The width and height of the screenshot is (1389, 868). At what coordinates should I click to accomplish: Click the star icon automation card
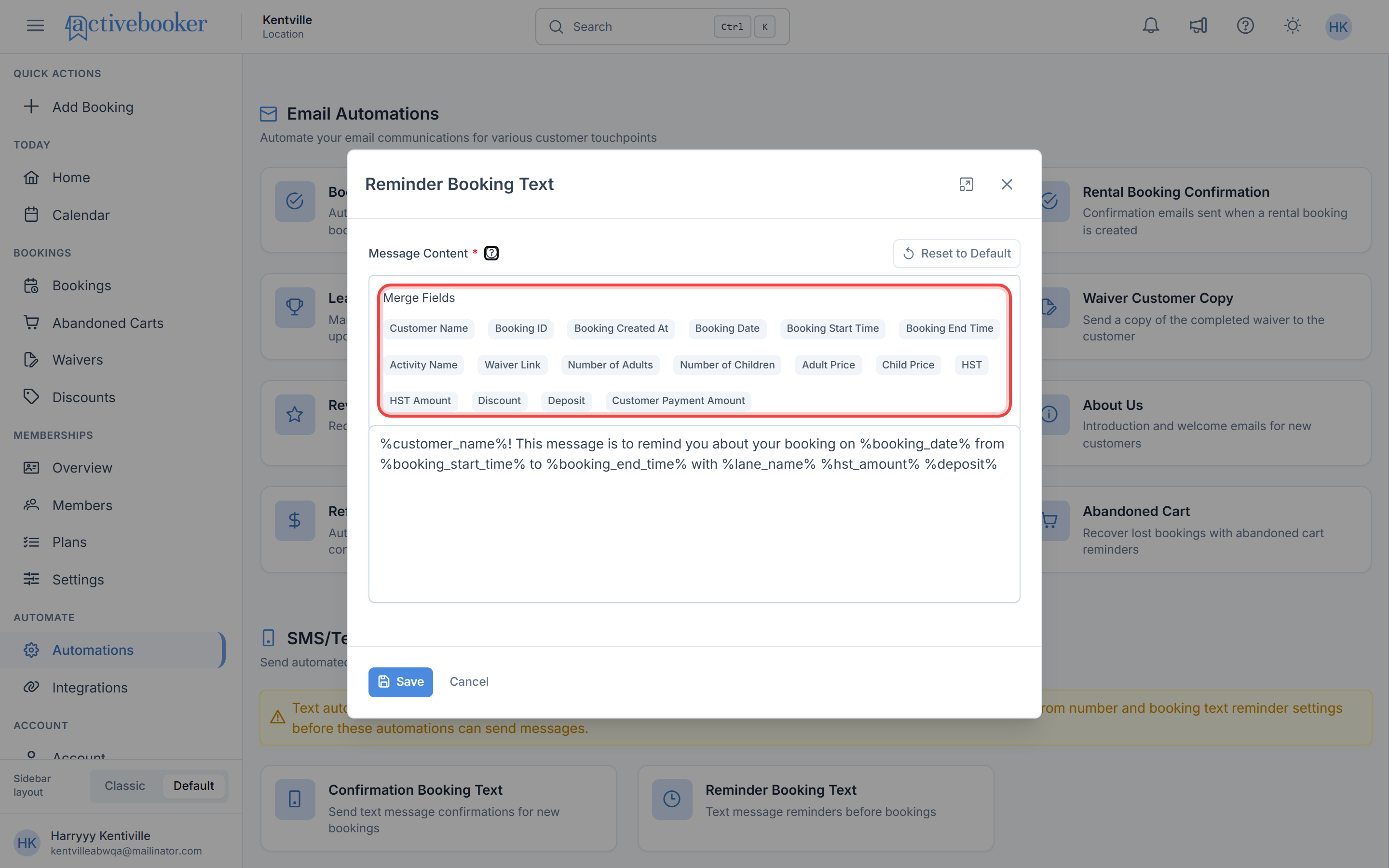pyautogui.click(x=295, y=415)
